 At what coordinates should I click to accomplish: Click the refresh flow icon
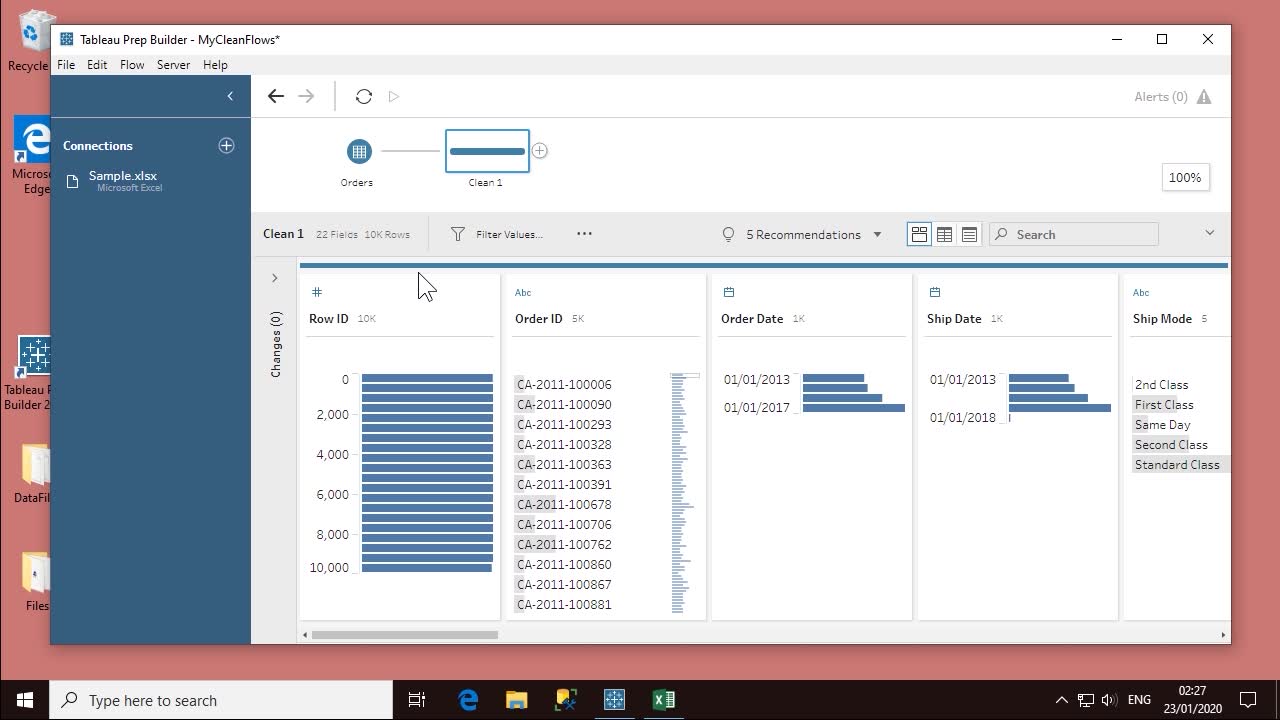click(364, 97)
